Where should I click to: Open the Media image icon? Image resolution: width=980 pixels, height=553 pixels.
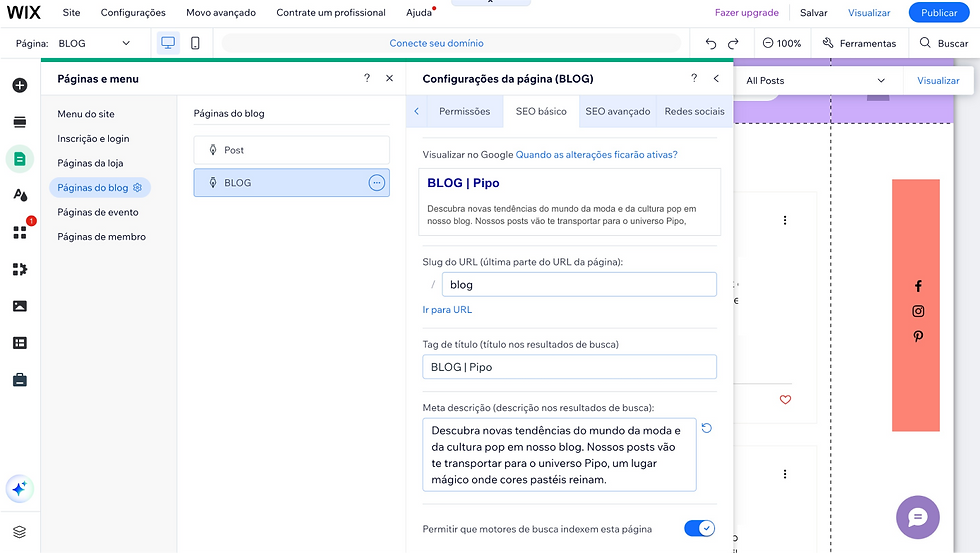click(20, 306)
